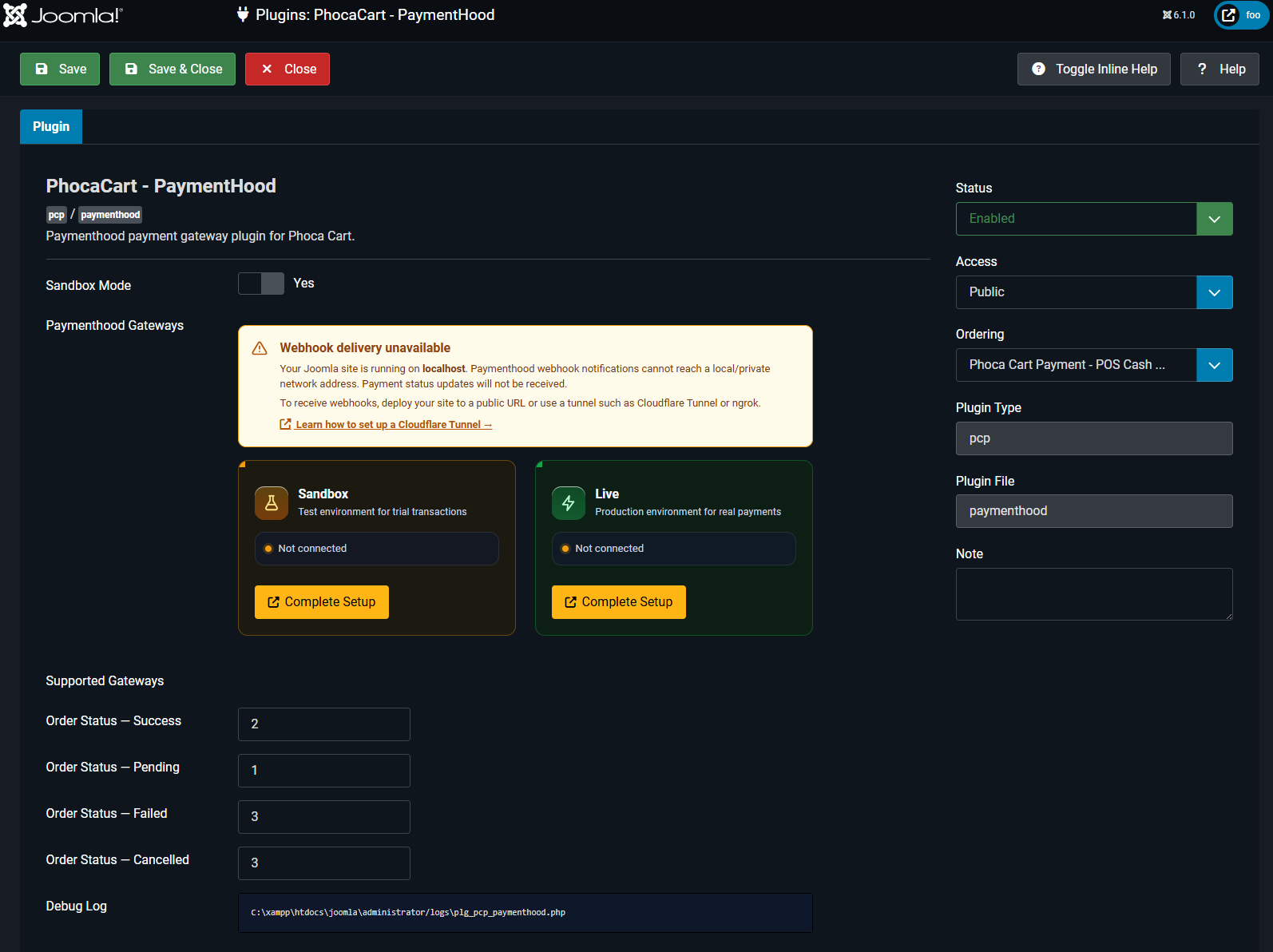Click the orange status dot in Sandbox card
Image resolution: width=1273 pixels, height=952 pixels.
click(268, 549)
